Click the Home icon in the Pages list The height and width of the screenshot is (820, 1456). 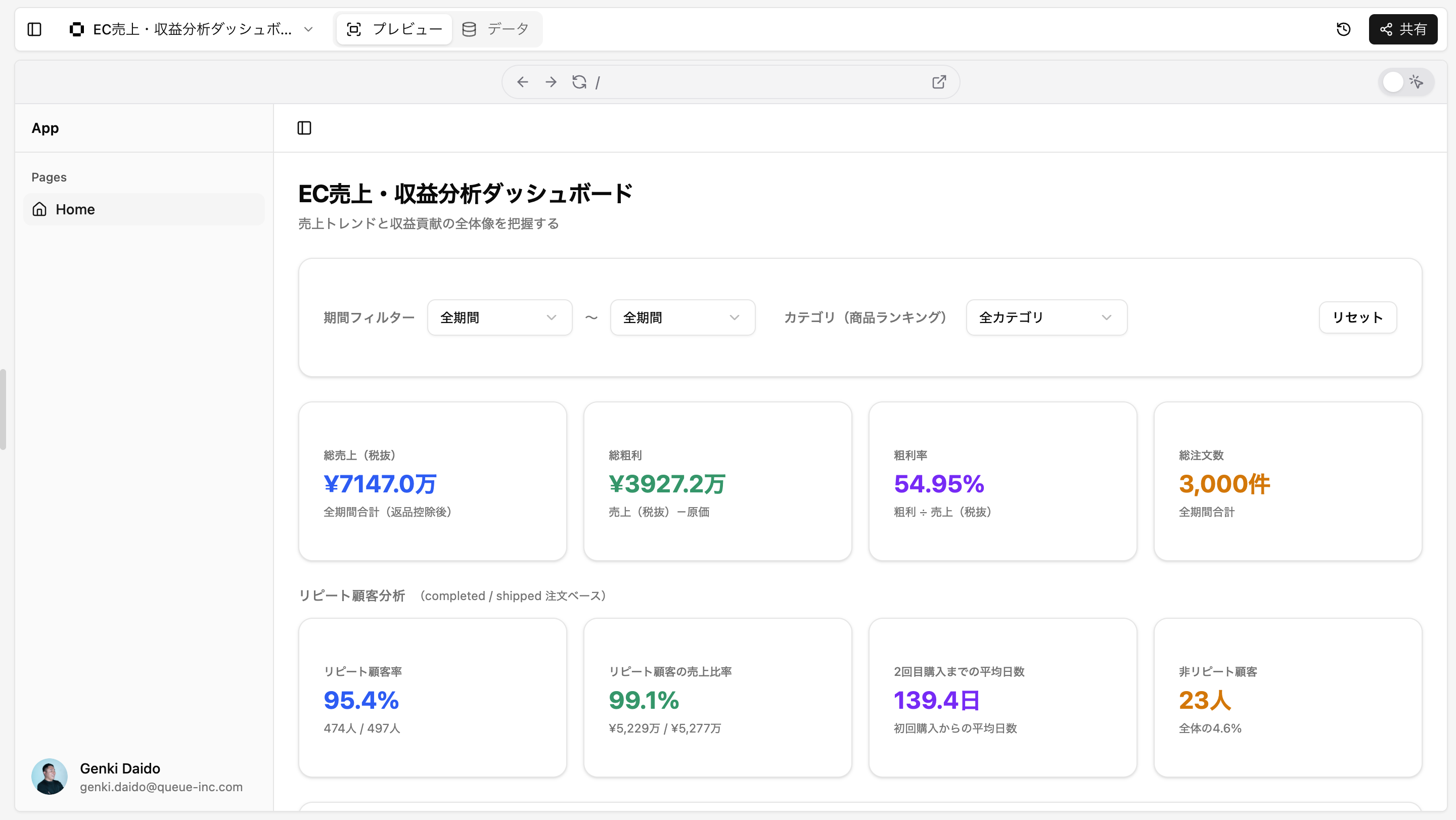pyautogui.click(x=39, y=210)
